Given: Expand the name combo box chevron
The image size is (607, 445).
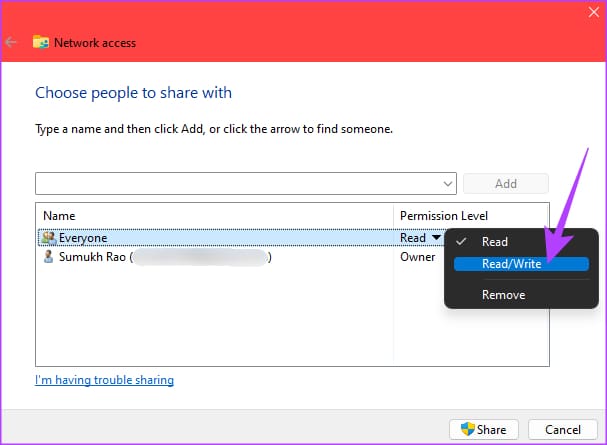Looking at the screenshot, I should coord(448,184).
